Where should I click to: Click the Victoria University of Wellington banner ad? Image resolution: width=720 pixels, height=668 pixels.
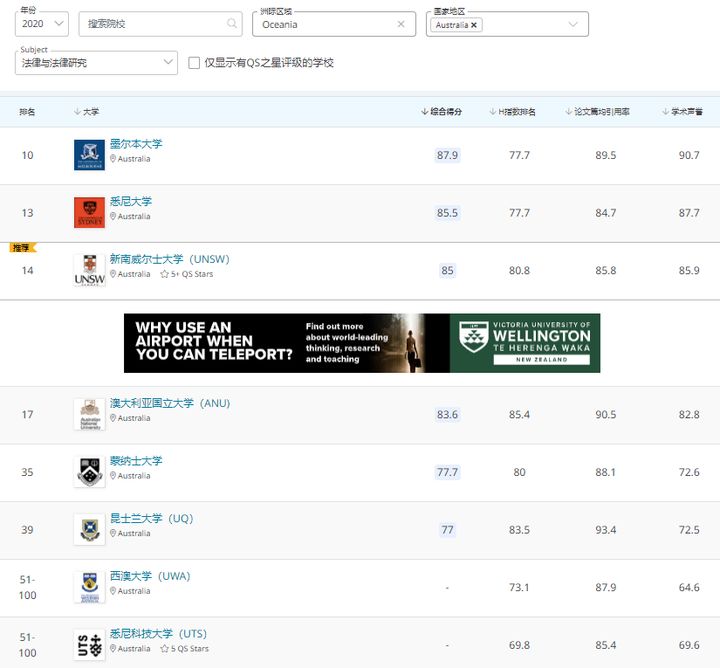coord(362,343)
